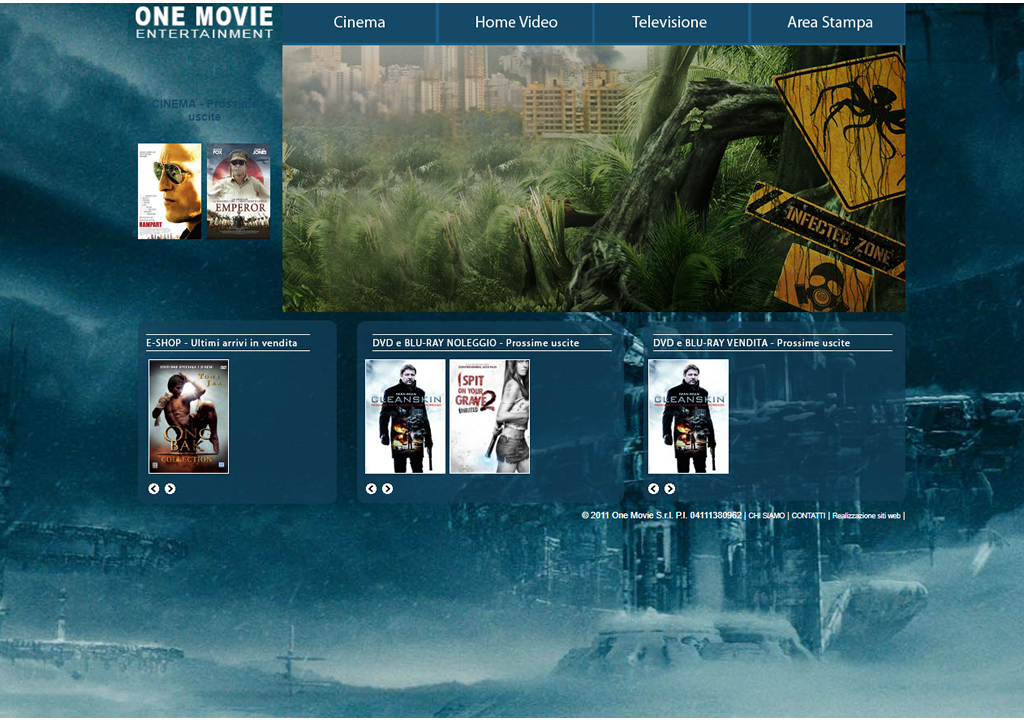
Task: Click the E-SHOP Ultimi arrivi in vendita heading
Action: coord(221,343)
